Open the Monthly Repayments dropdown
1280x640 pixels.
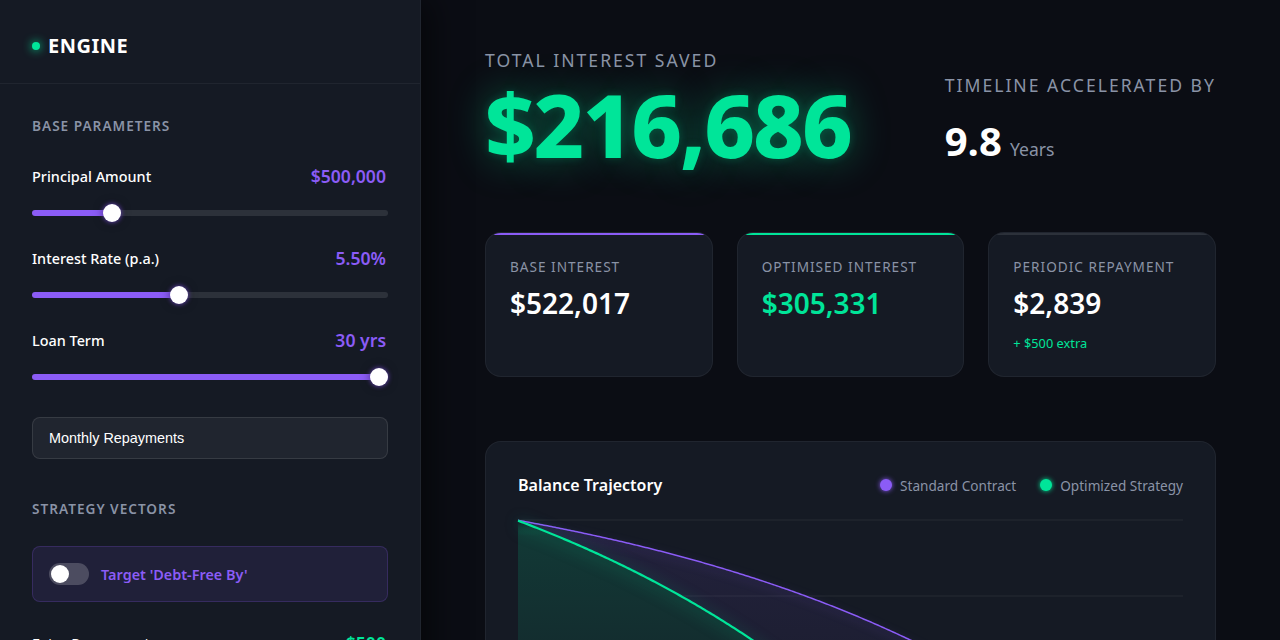(210, 438)
